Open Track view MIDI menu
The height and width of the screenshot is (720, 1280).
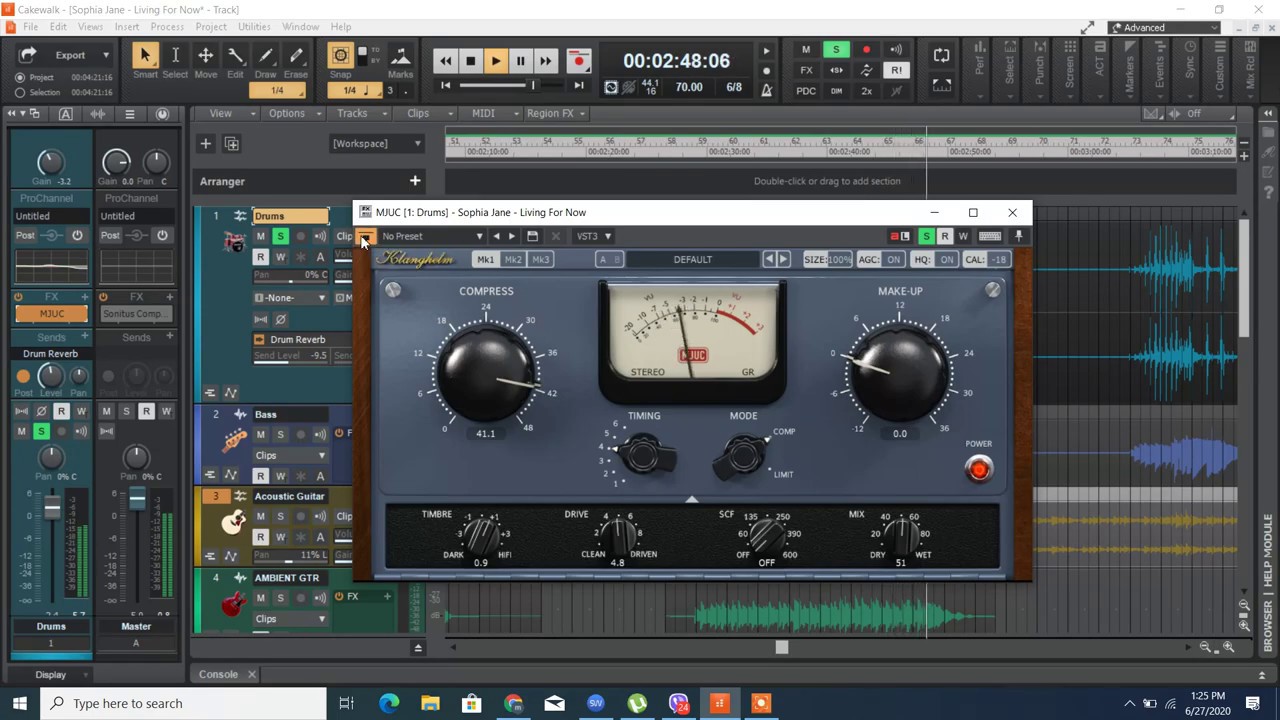coord(490,113)
